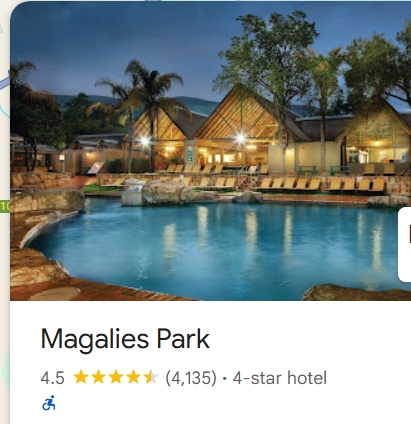Click the first gold rating star

click(x=81, y=377)
